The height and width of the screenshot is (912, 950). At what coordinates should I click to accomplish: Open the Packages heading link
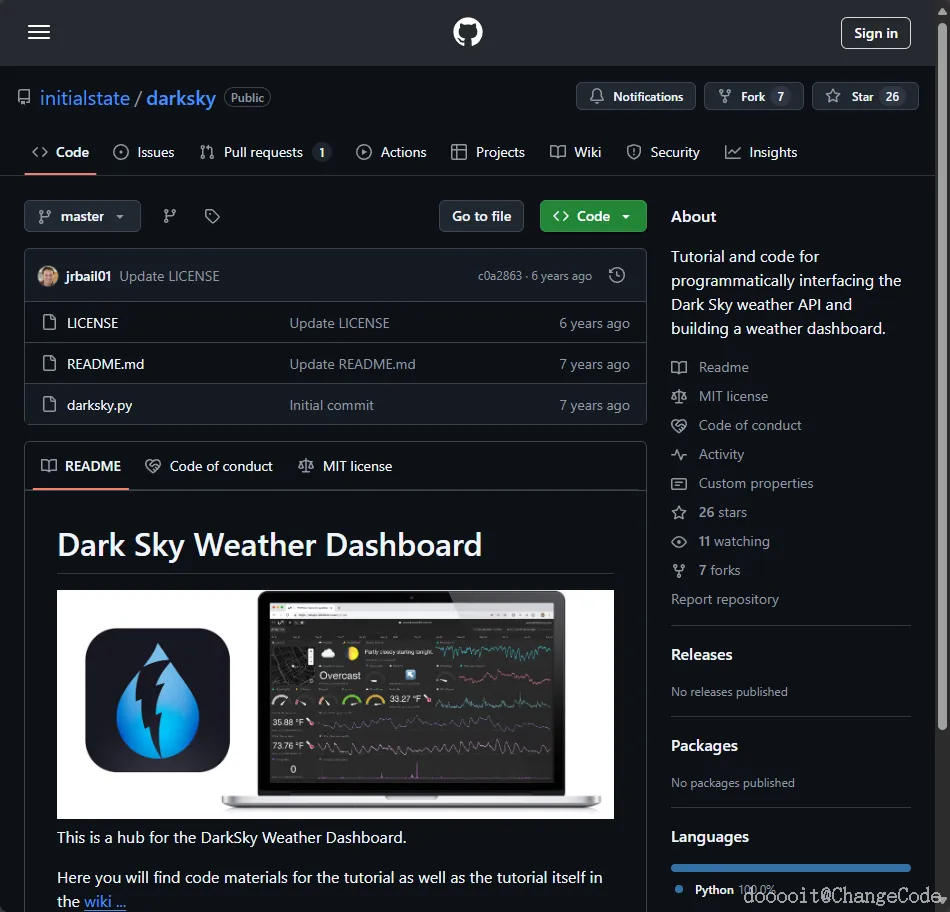click(704, 746)
